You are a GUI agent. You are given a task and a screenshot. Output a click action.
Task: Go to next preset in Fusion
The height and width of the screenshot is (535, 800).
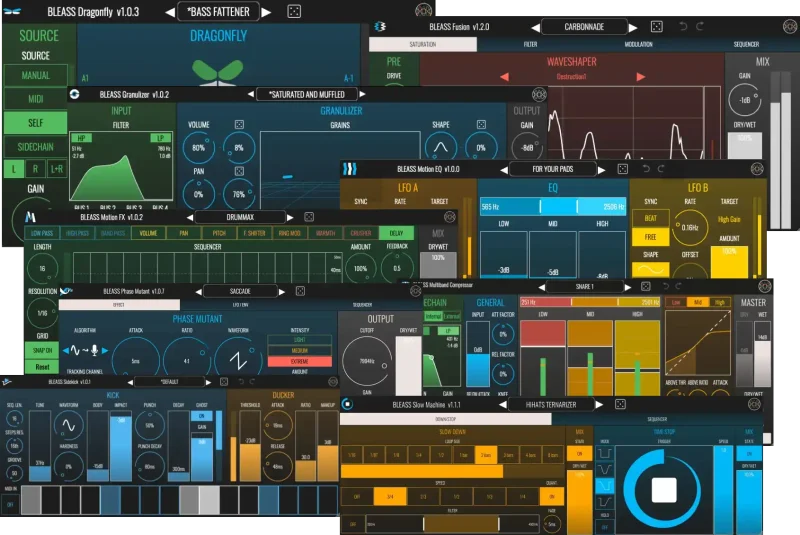pyautogui.click(x=633, y=28)
